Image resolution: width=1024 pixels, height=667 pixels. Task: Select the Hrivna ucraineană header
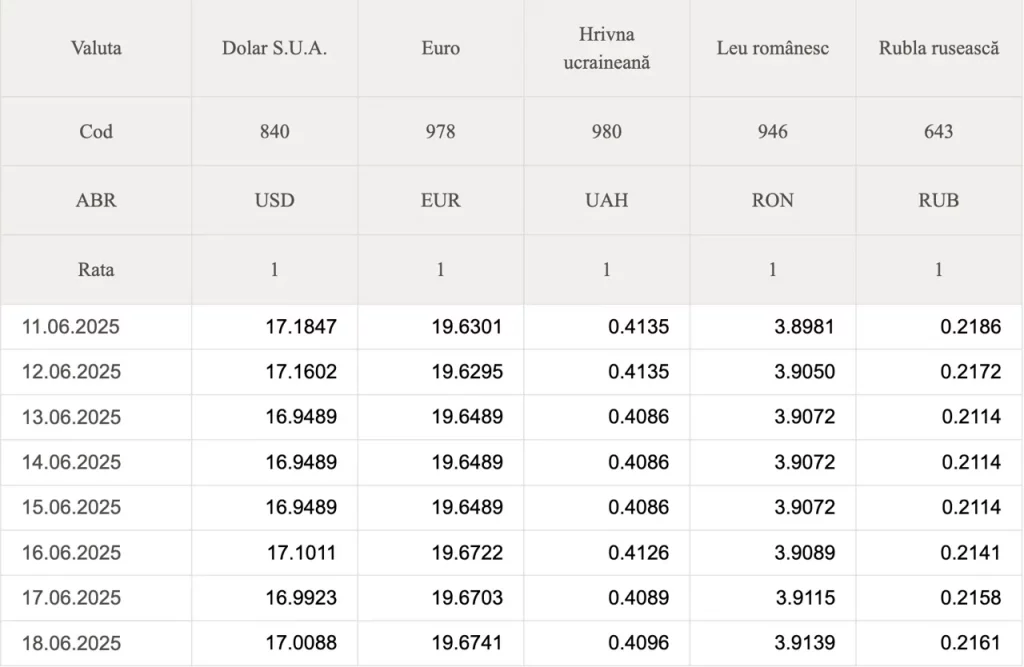point(607,48)
